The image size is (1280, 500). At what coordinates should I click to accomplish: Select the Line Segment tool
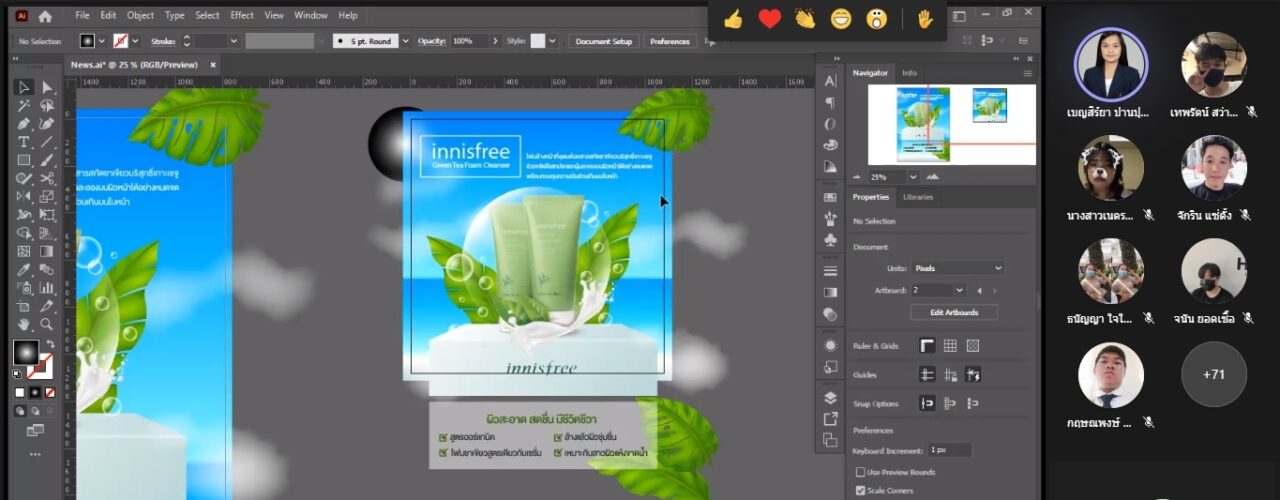click(46, 142)
